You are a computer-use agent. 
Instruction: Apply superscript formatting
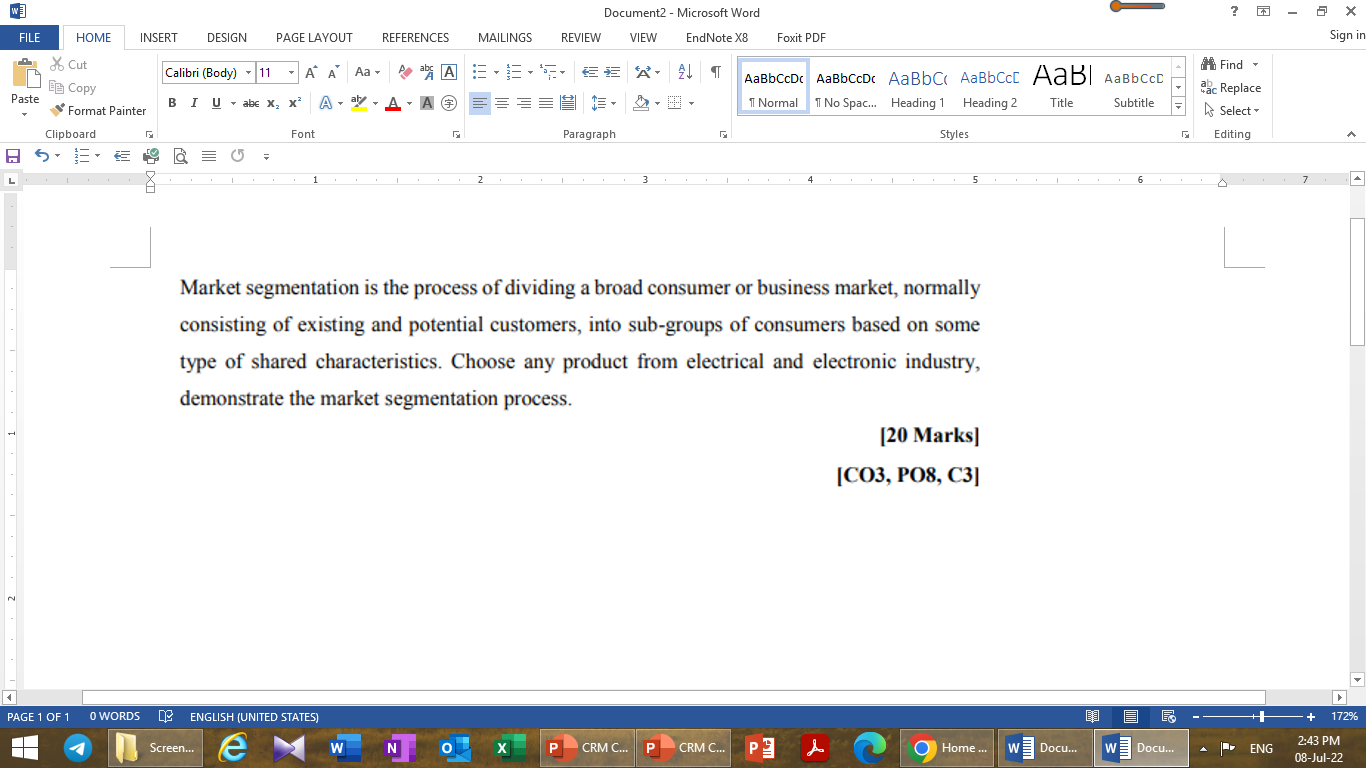coord(293,103)
